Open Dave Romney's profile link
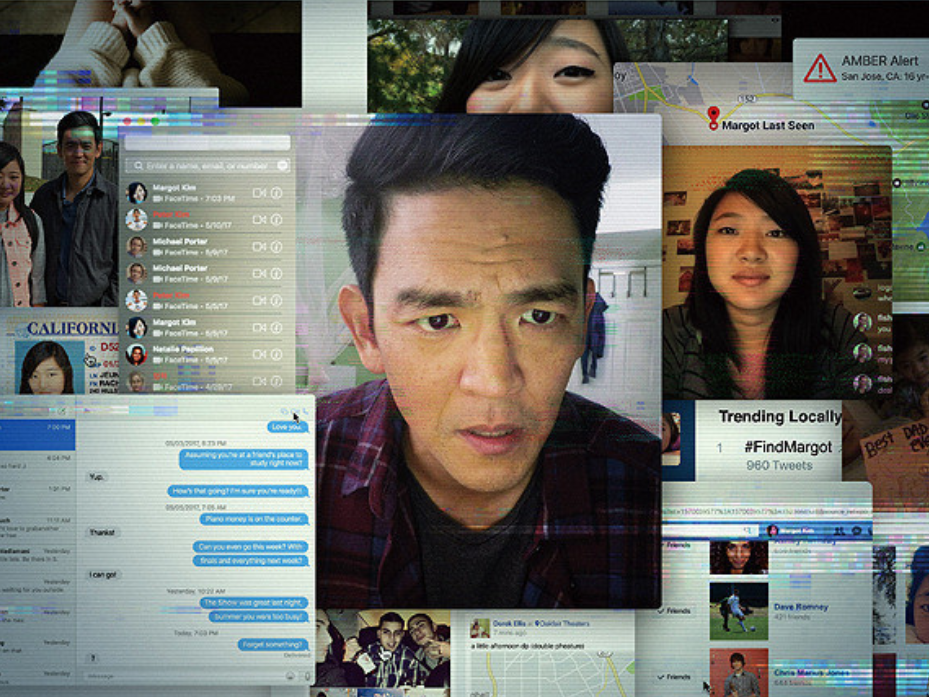 [x=801, y=607]
